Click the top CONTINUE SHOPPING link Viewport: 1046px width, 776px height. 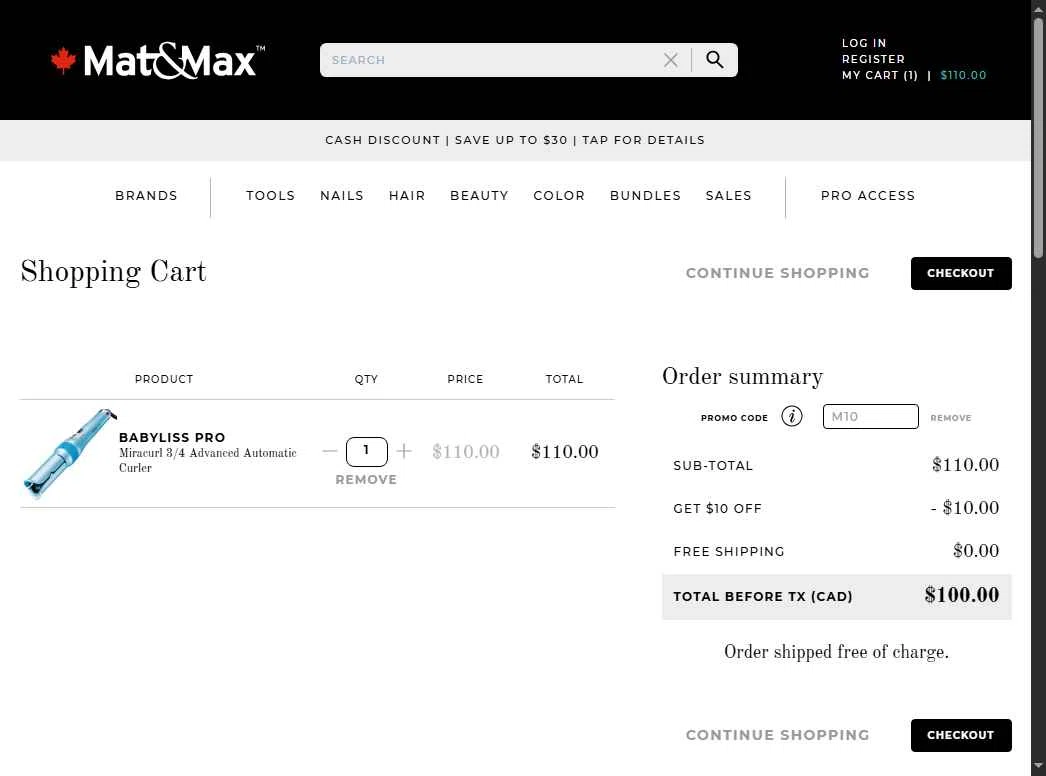(x=778, y=273)
